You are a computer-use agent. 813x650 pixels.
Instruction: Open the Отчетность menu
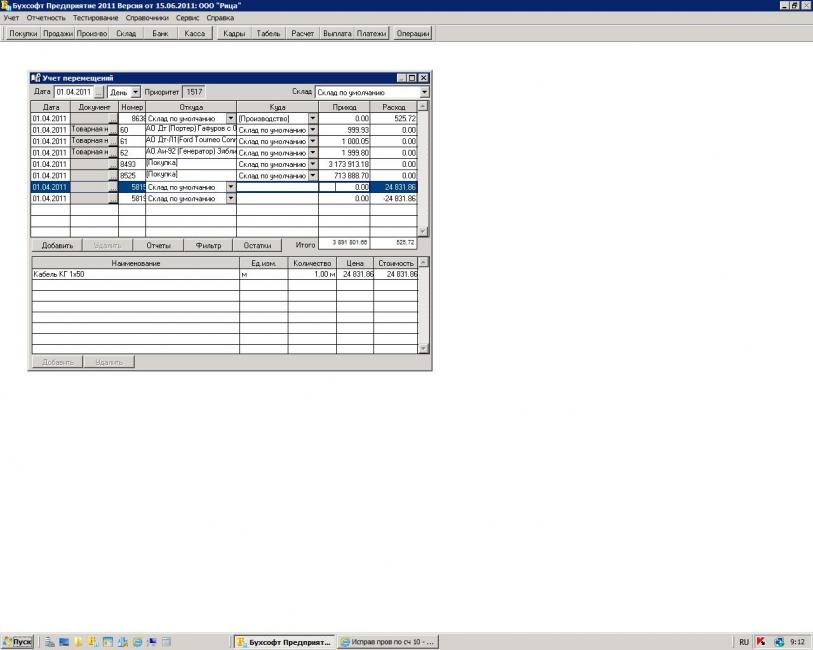(x=46, y=18)
